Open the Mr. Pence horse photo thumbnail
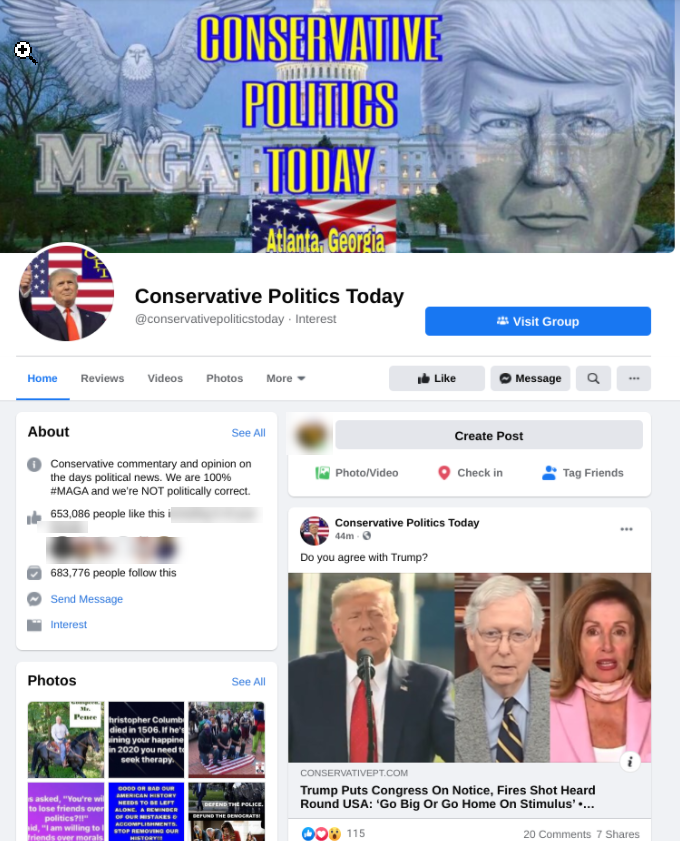The height and width of the screenshot is (841, 680). [x=66, y=740]
